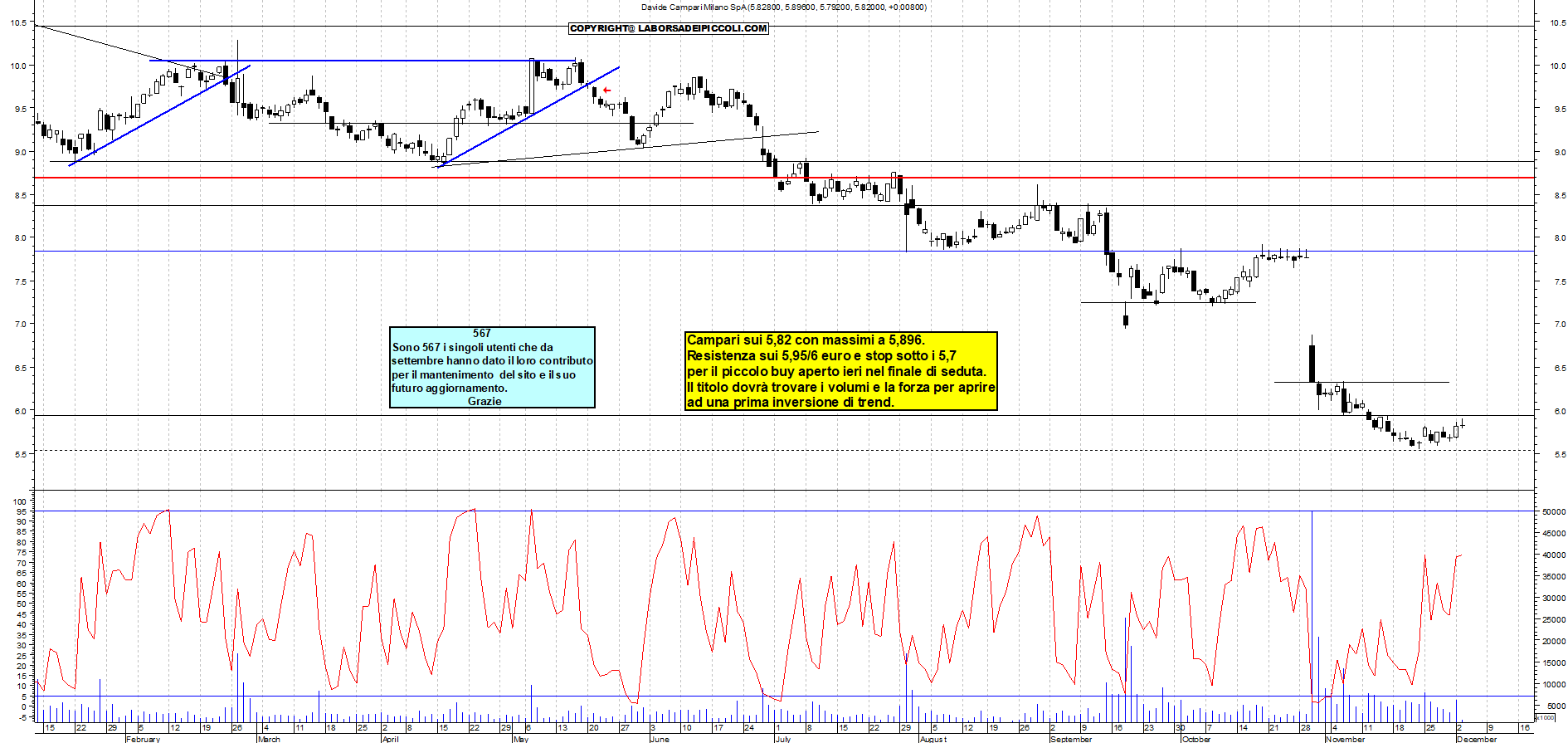Screen dimensions: 1568x743
Task: Click the 'COPYRIGHT@ LABORSADEIPICCOLI.COM' label
Action: (x=669, y=28)
